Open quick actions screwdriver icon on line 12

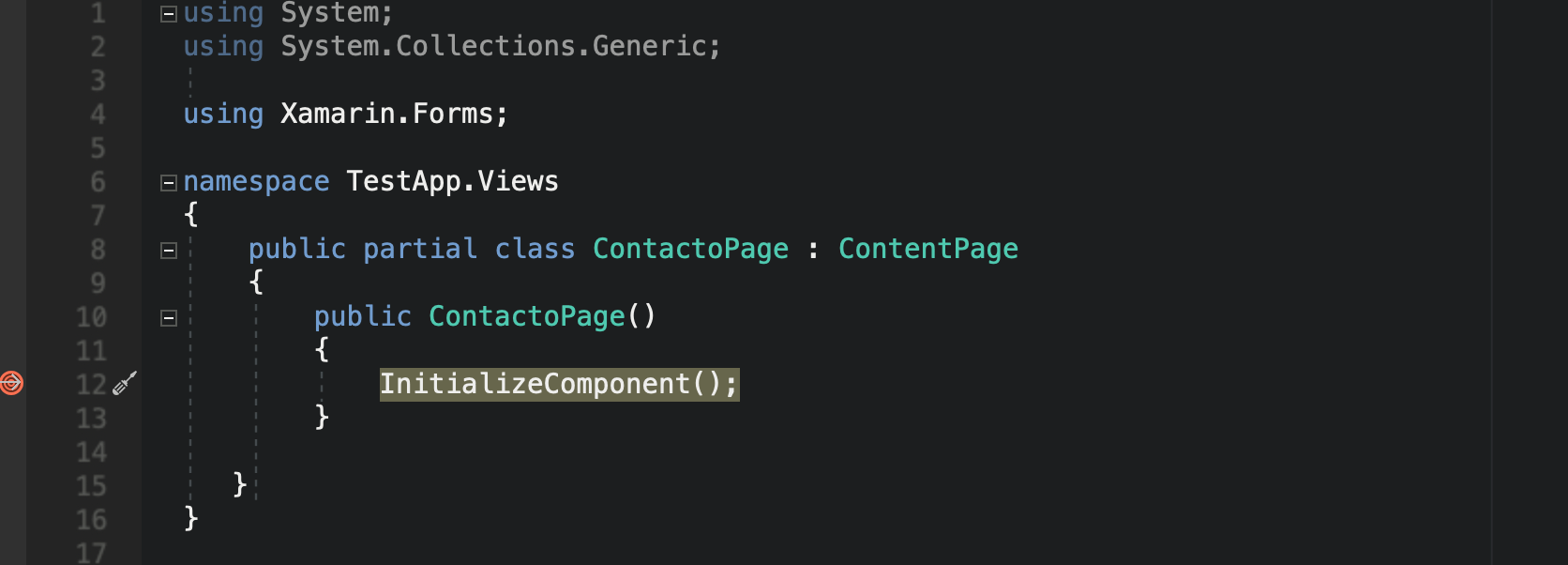click(125, 383)
